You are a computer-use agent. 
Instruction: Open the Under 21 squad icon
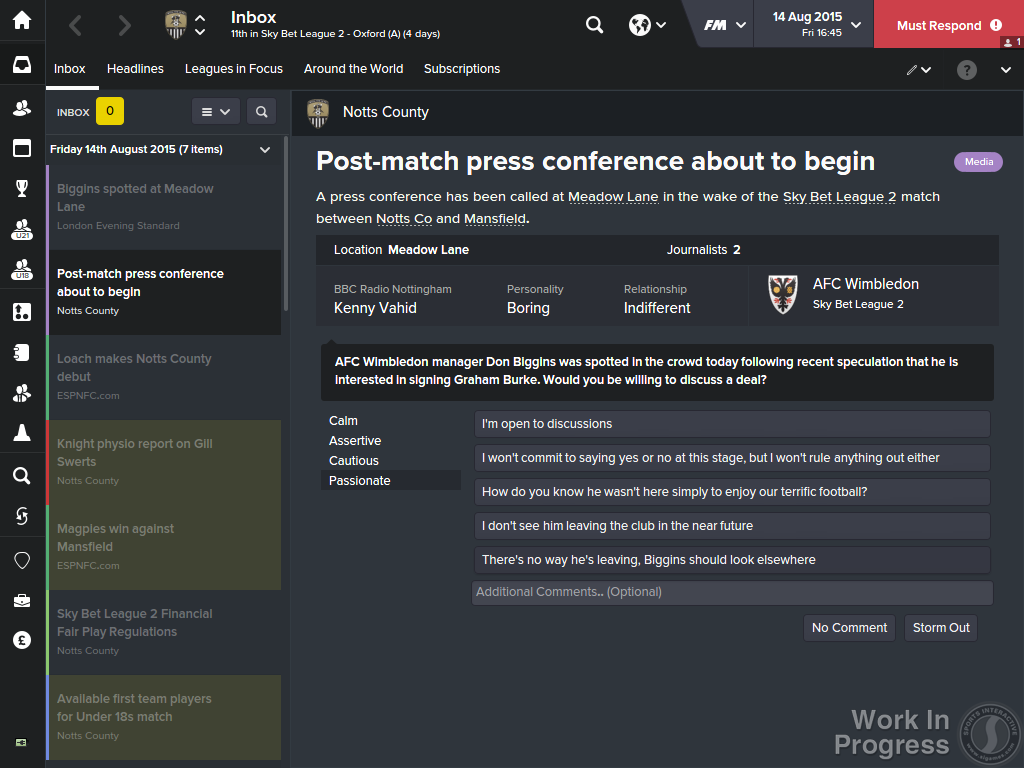(x=22, y=229)
